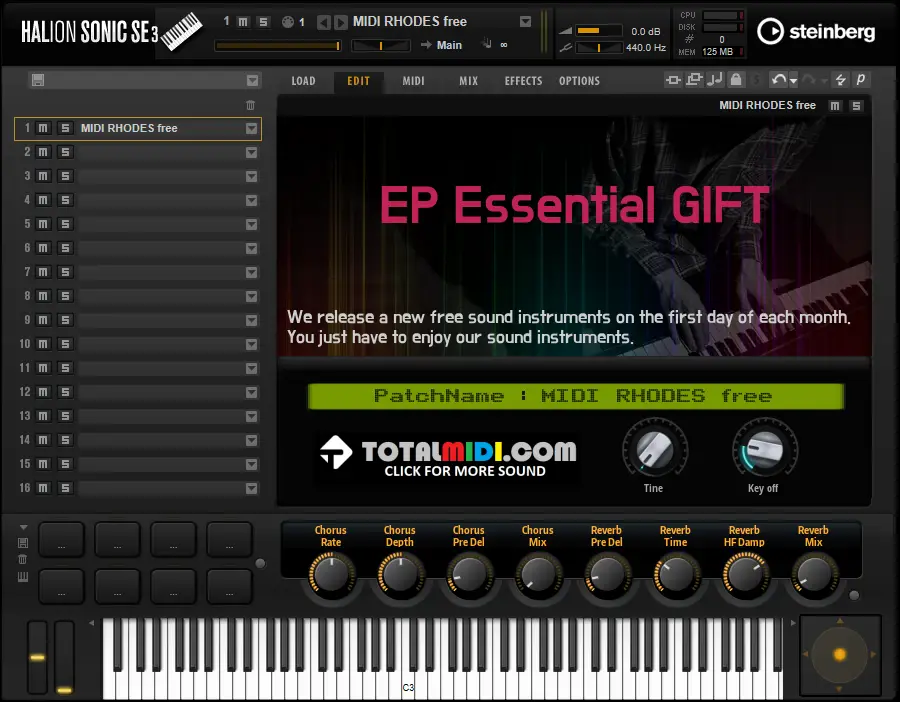Open the undo history dropdown arrow
Screen dimensions: 900x702
[x=793, y=82]
